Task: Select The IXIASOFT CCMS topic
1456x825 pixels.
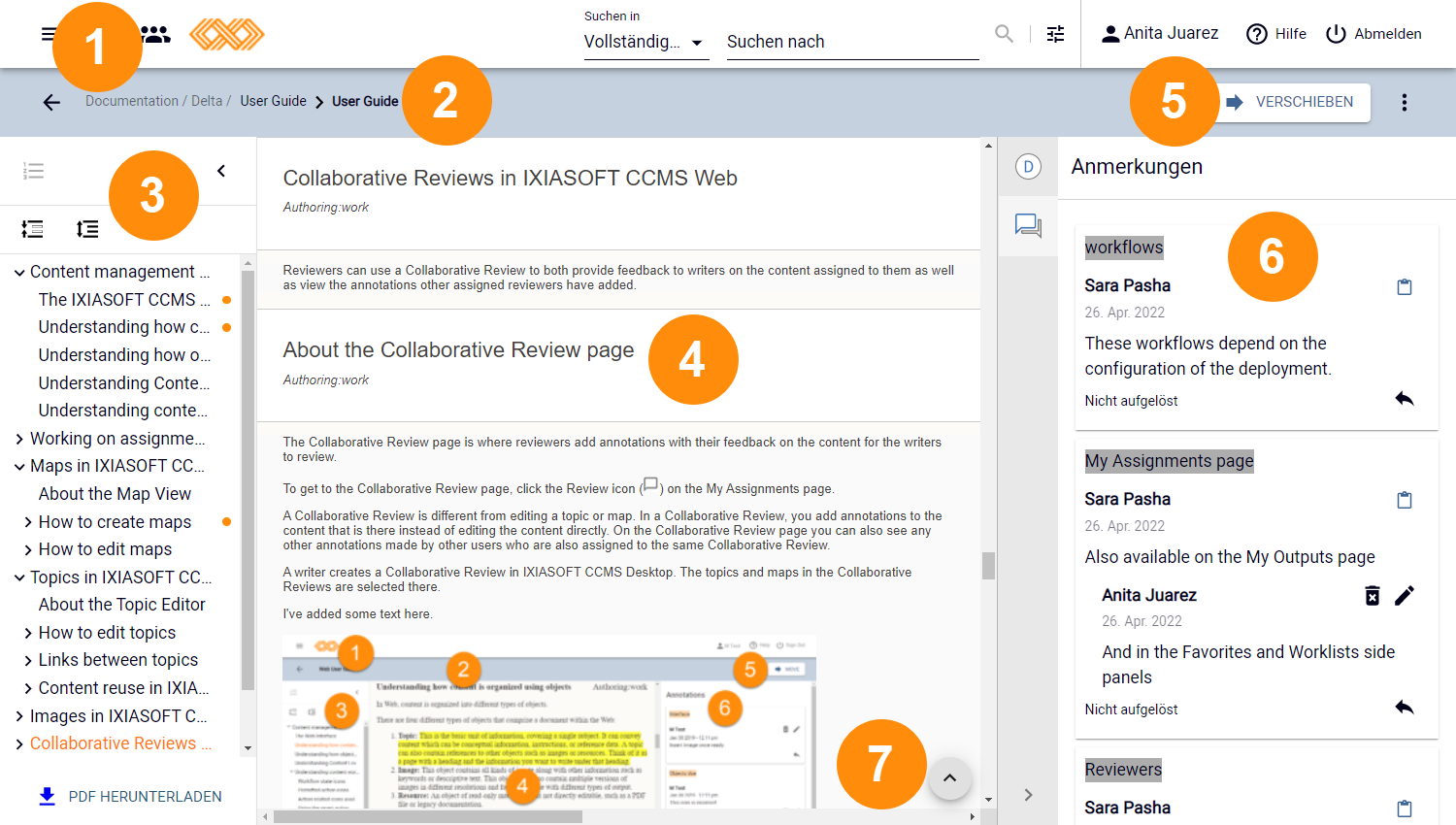Action: tap(124, 300)
